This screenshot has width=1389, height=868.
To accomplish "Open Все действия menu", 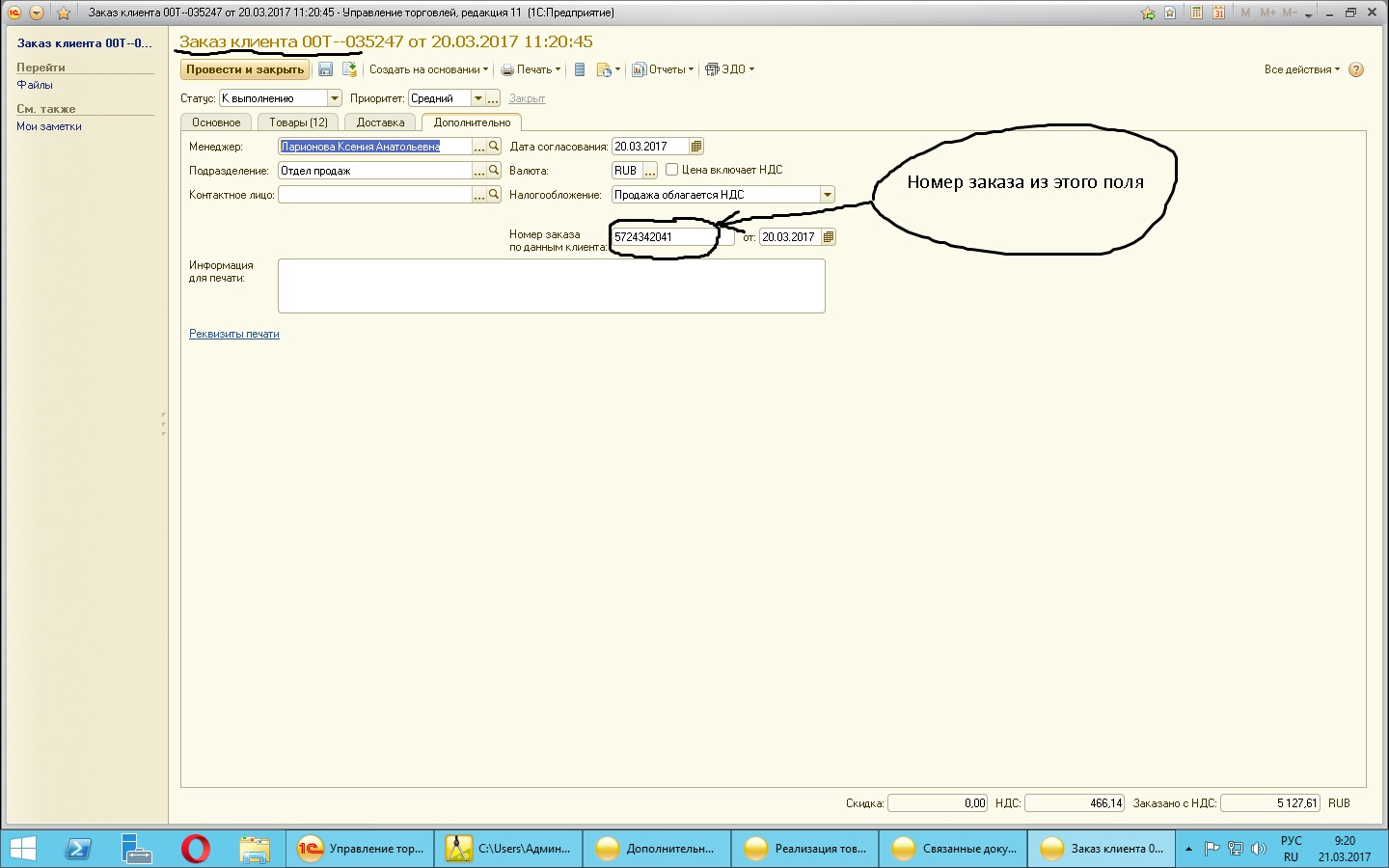I will coord(1301,69).
